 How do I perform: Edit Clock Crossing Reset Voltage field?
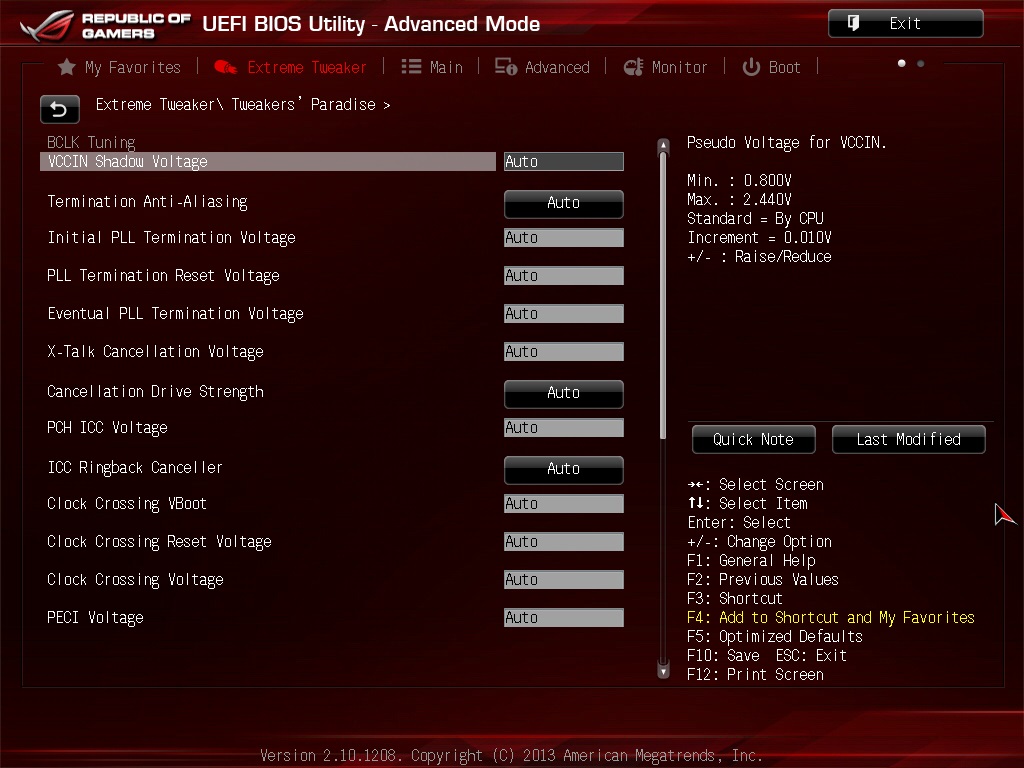(x=564, y=541)
